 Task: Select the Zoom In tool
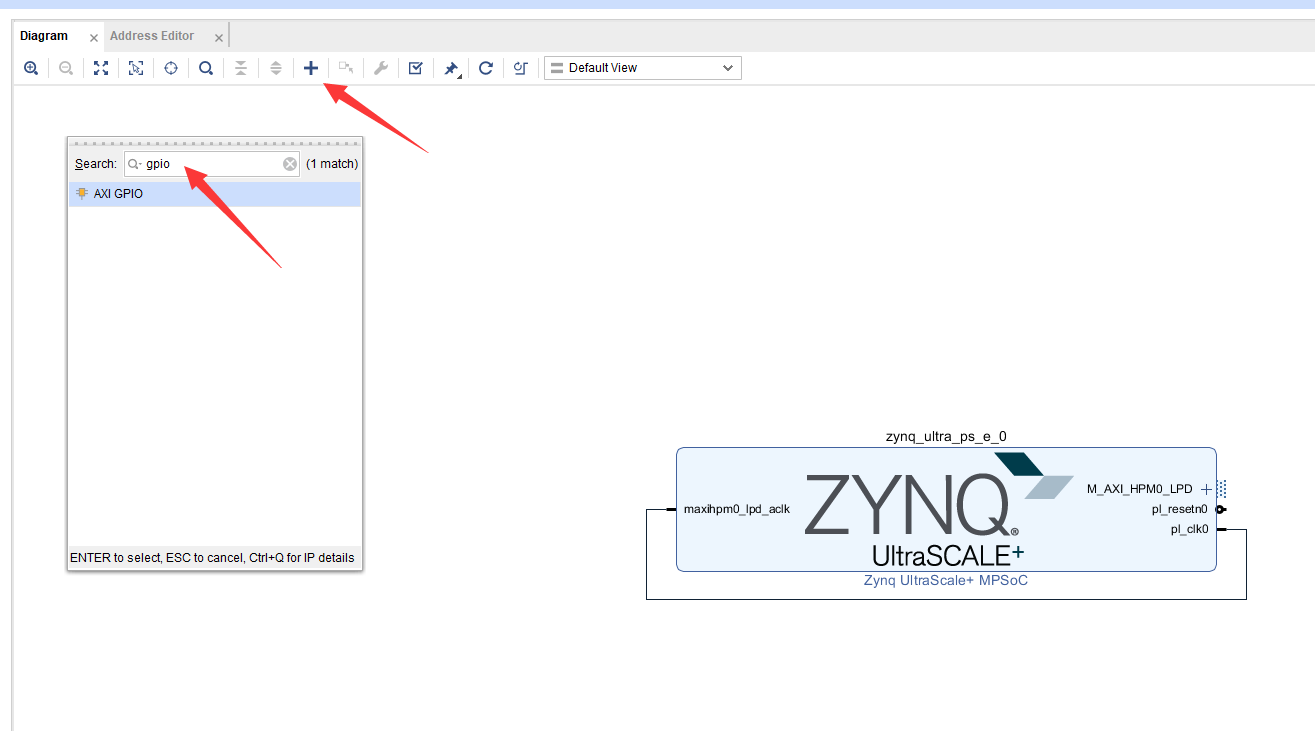pyautogui.click(x=30, y=67)
